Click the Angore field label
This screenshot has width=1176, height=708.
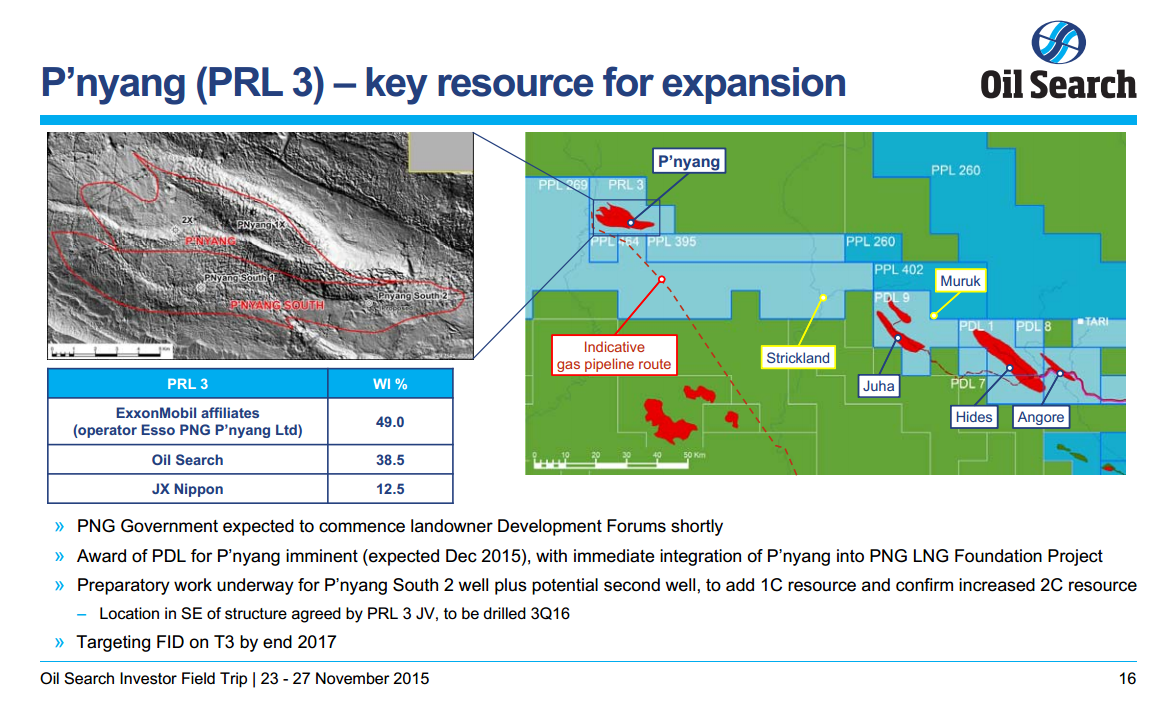coord(1040,417)
